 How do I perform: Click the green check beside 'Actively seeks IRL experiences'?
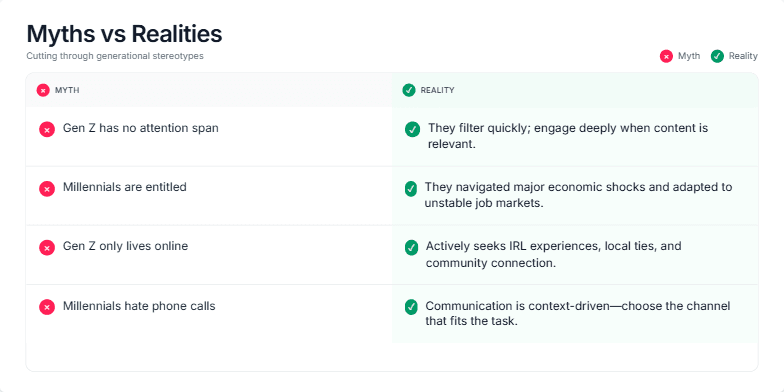[411, 248]
